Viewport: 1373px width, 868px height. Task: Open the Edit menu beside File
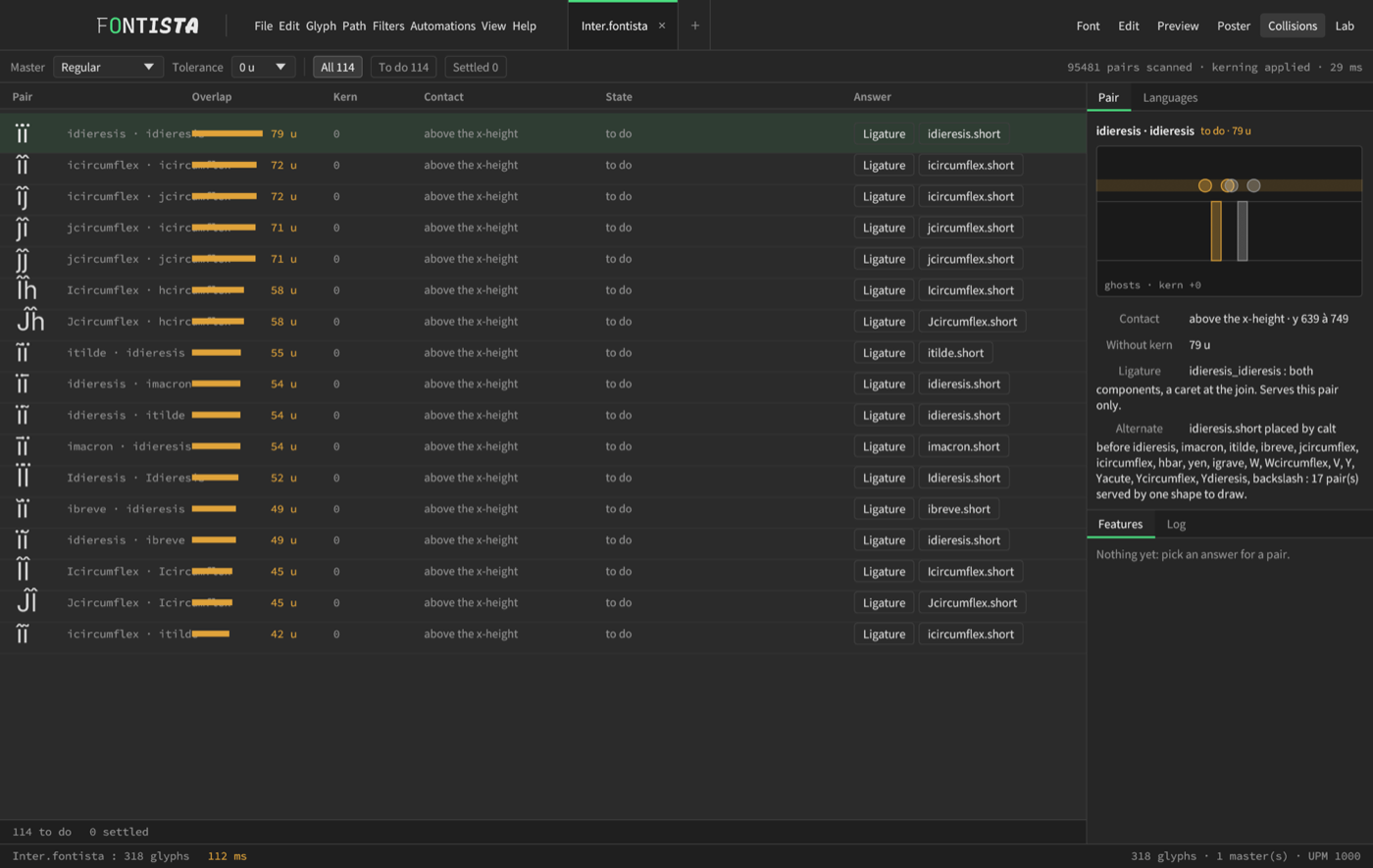289,26
